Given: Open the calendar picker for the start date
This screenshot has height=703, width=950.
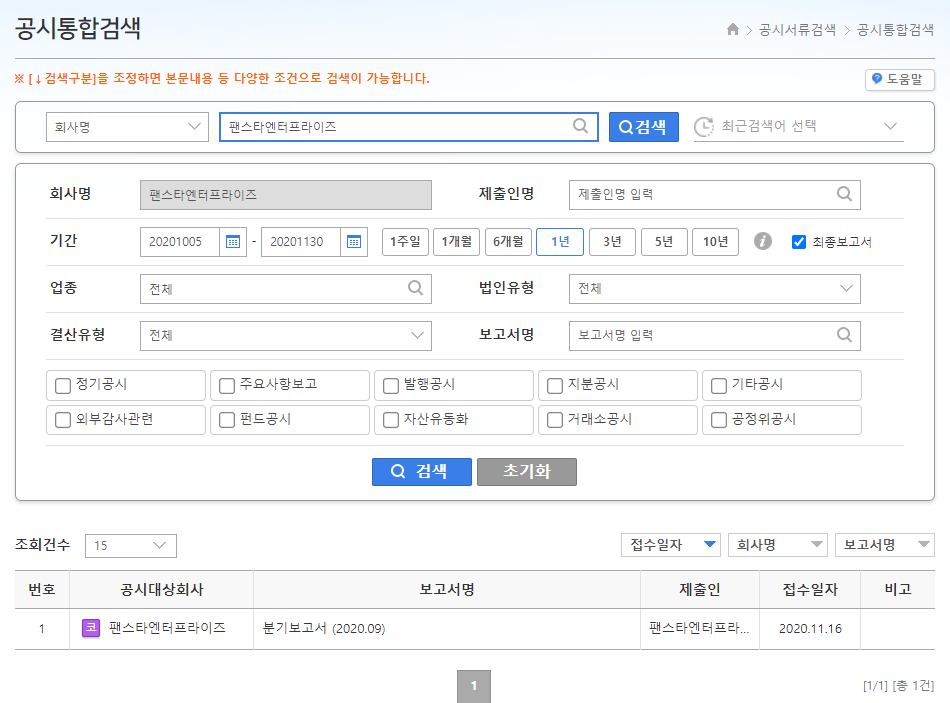Looking at the screenshot, I should [233, 241].
